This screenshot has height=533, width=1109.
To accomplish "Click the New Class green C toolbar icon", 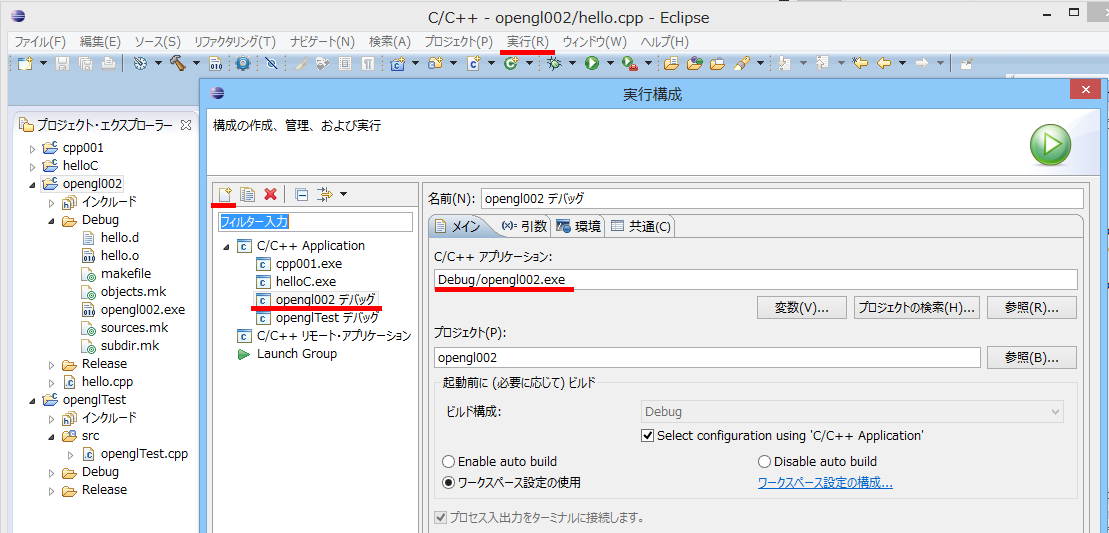I will click(x=511, y=64).
